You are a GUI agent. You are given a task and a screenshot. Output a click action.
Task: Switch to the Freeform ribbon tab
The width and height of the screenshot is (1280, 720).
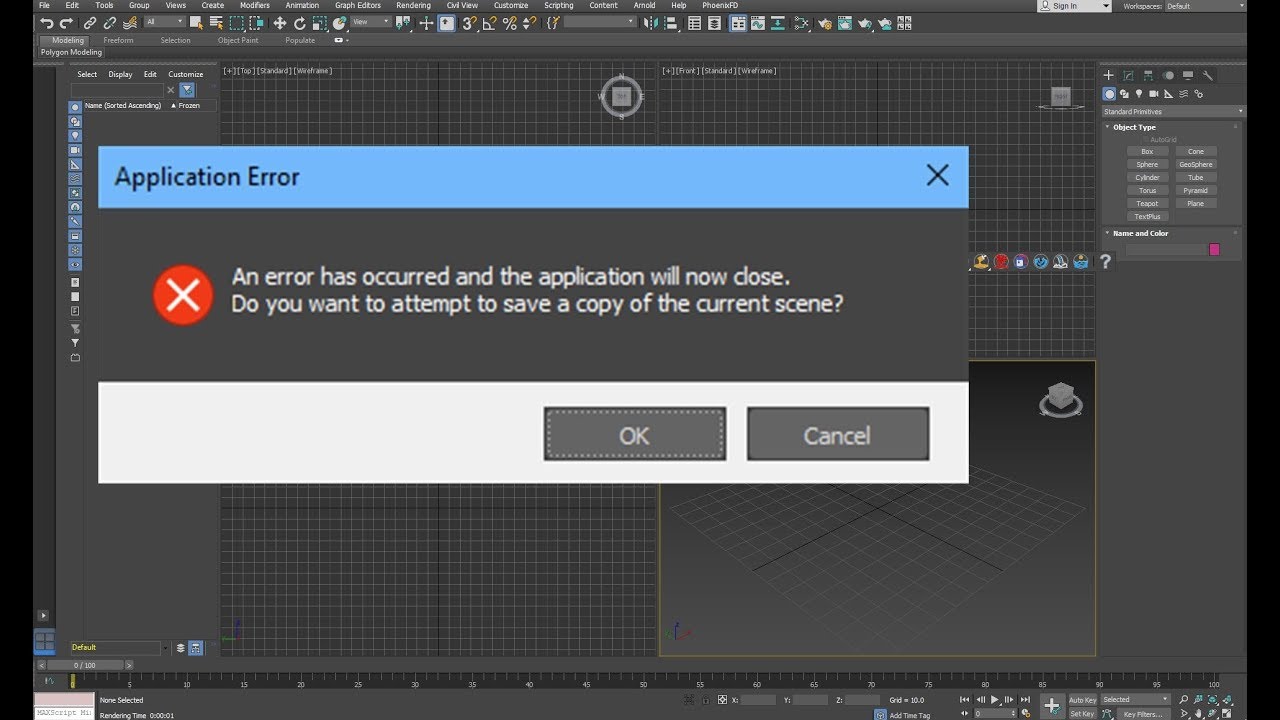pyautogui.click(x=118, y=40)
